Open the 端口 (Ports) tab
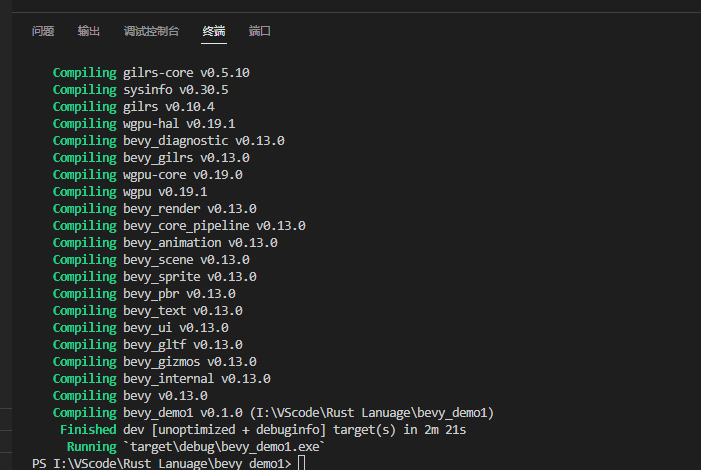 [x=260, y=32]
